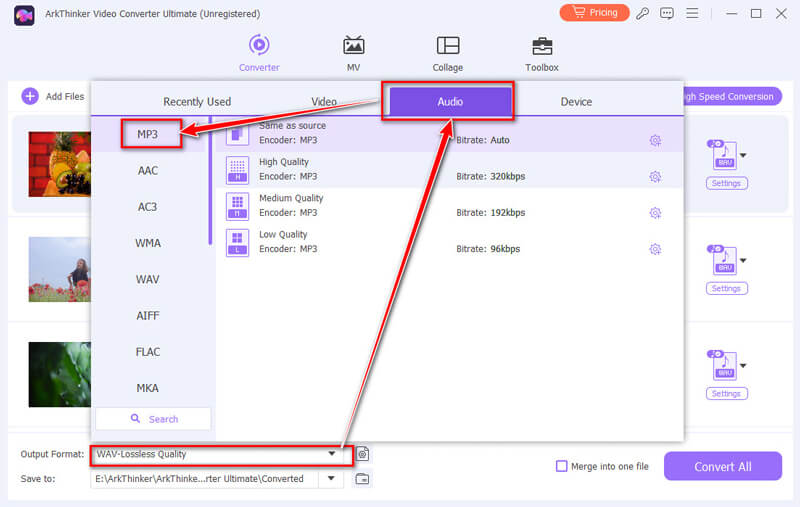Select MP3 in the format list
Image resolution: width=800 pixels, height=507 pixels.
pyautogui.click(x=147, y=134)
